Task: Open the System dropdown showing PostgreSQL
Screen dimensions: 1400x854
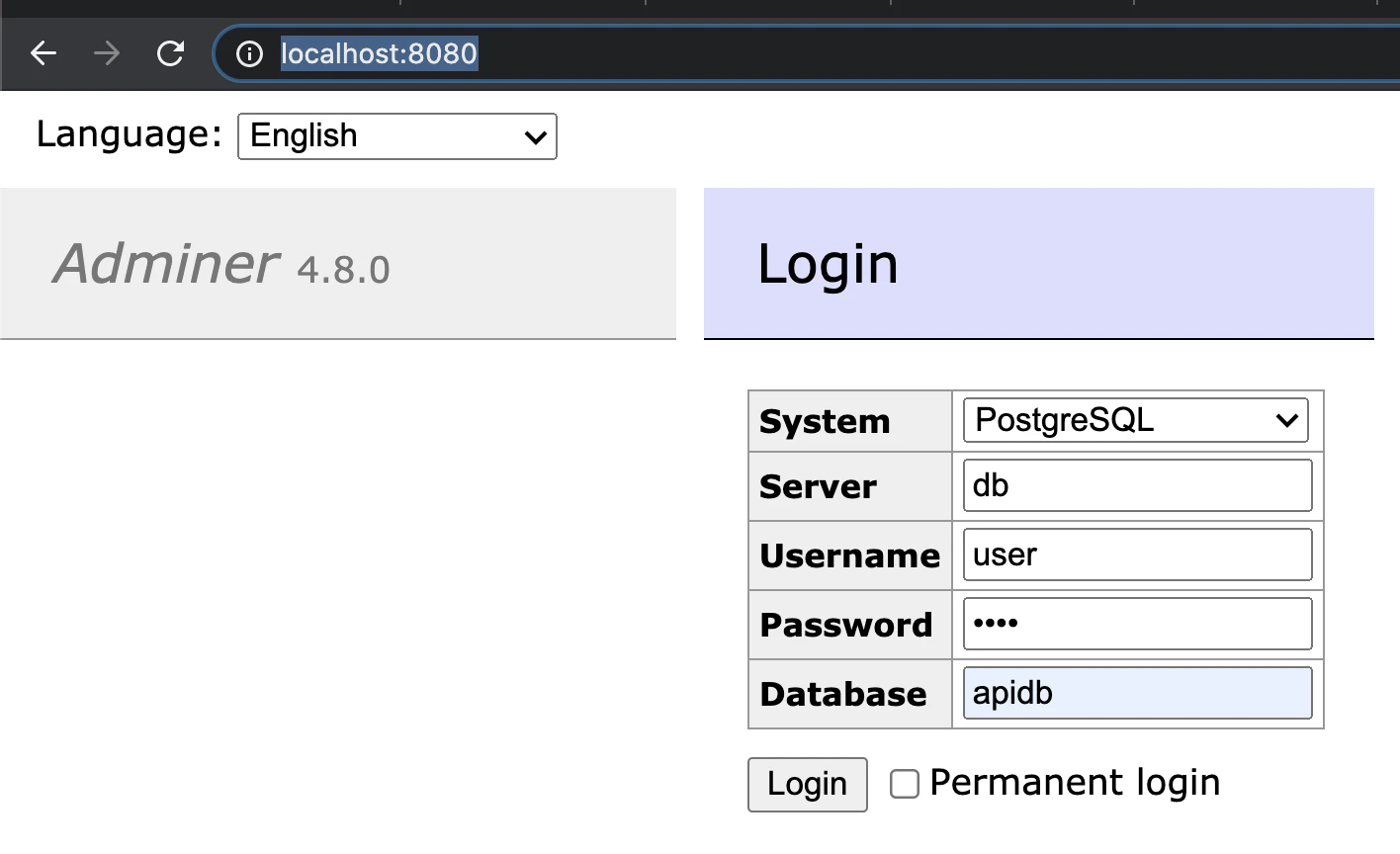Action: [x=1136, y=420]
